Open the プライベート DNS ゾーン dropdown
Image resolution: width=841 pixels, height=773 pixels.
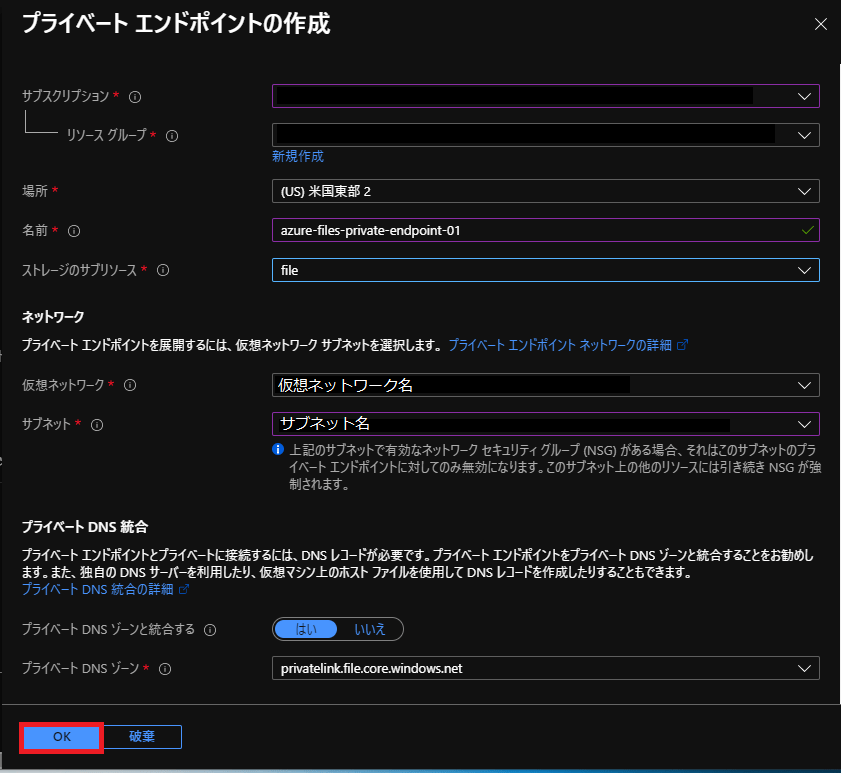tap(545, 668)
